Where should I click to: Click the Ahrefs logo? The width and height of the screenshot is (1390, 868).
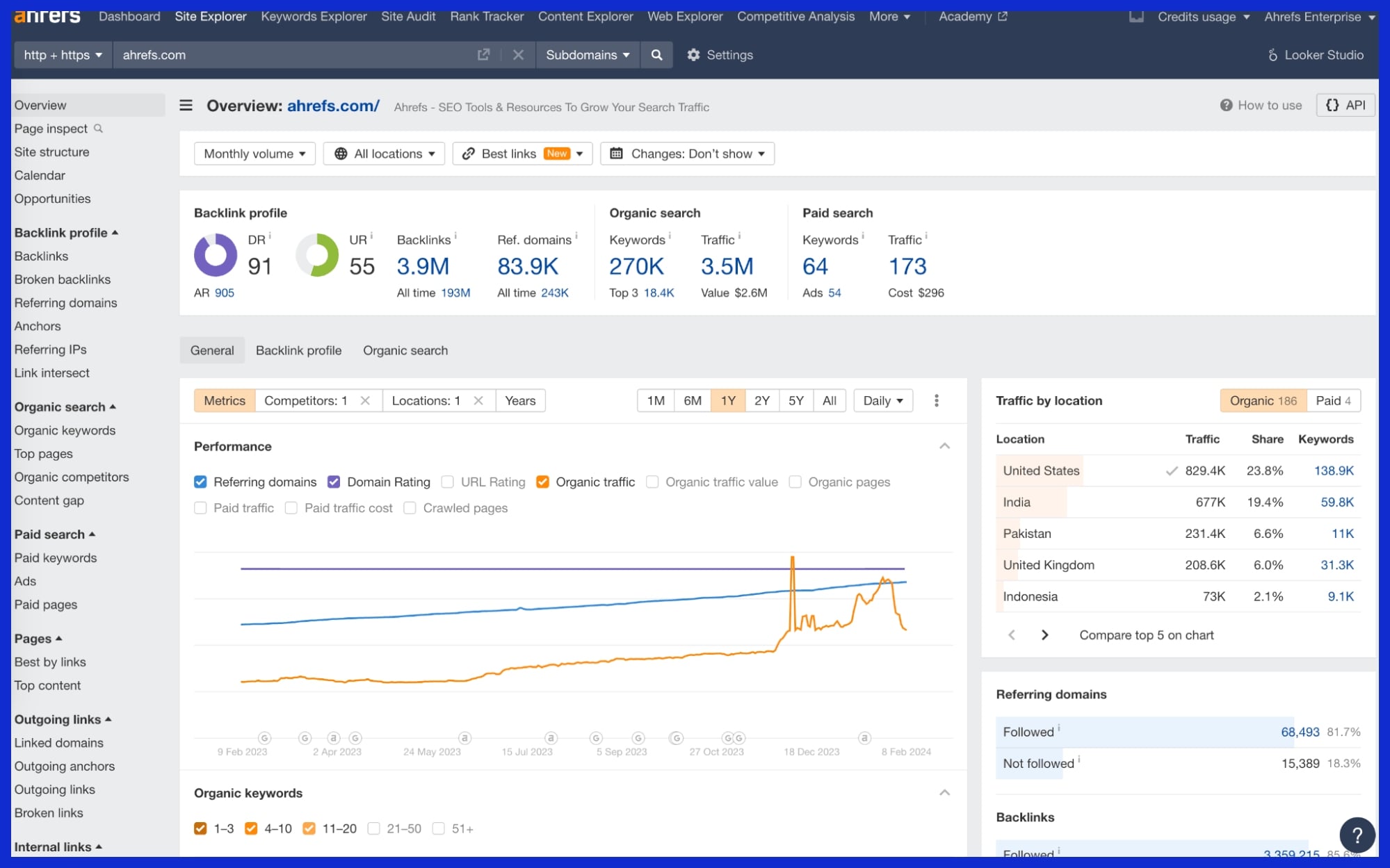(x=47, y=16)
